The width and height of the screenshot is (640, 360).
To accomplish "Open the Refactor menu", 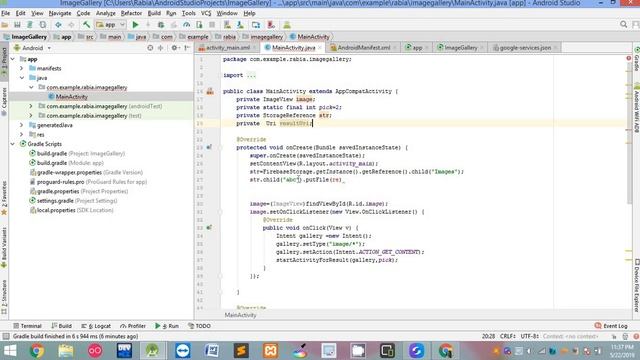I will pos(131,13).
